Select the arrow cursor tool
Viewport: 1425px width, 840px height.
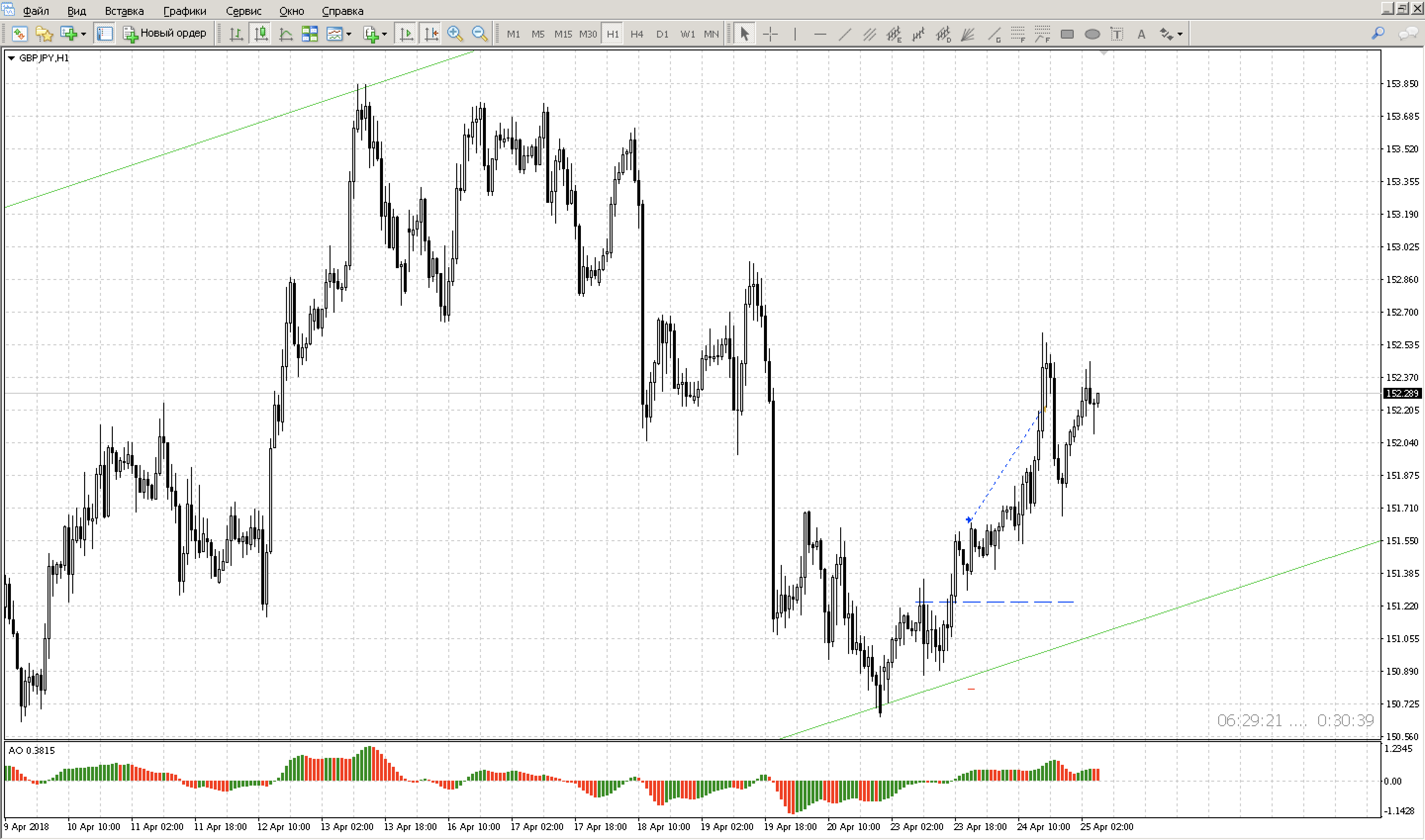745,34
